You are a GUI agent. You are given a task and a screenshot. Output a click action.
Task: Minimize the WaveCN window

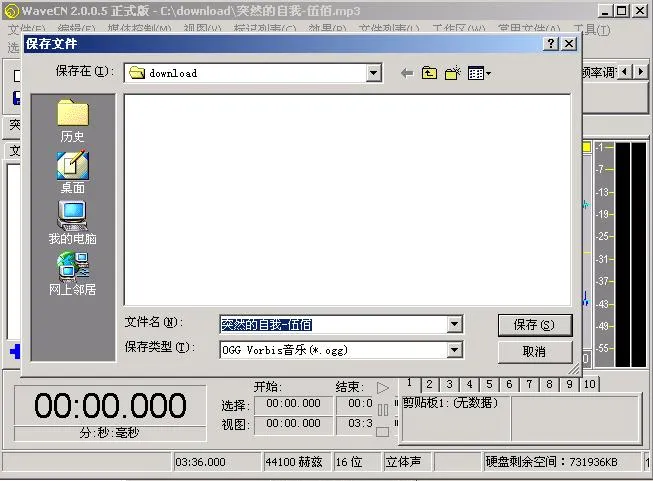pos(605,11)
